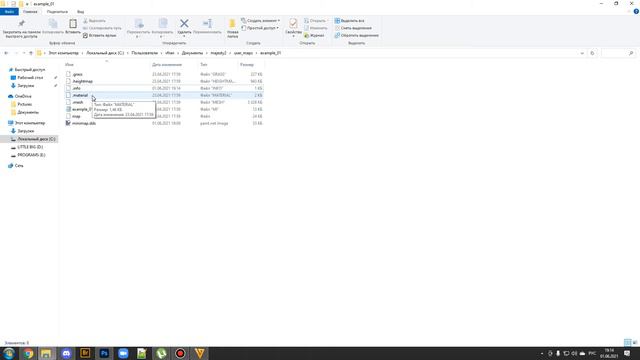
Task: Select the .mesh file icon
Action: pos(69,102)
